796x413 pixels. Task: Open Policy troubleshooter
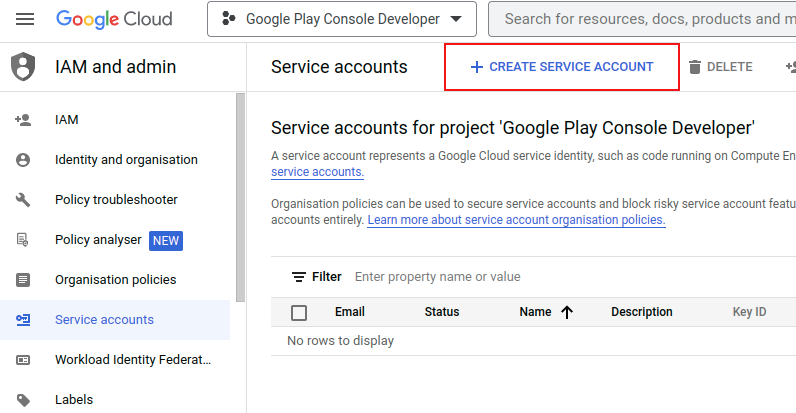pos(116,200)
